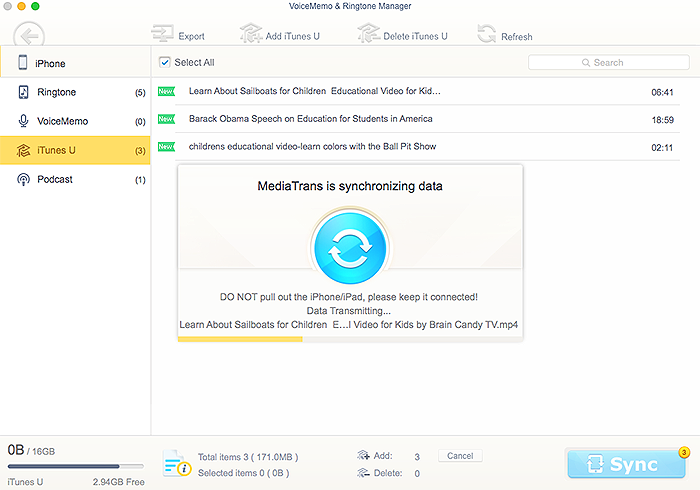Click the orange 3 badge on Sync

[x=683, y=453]
